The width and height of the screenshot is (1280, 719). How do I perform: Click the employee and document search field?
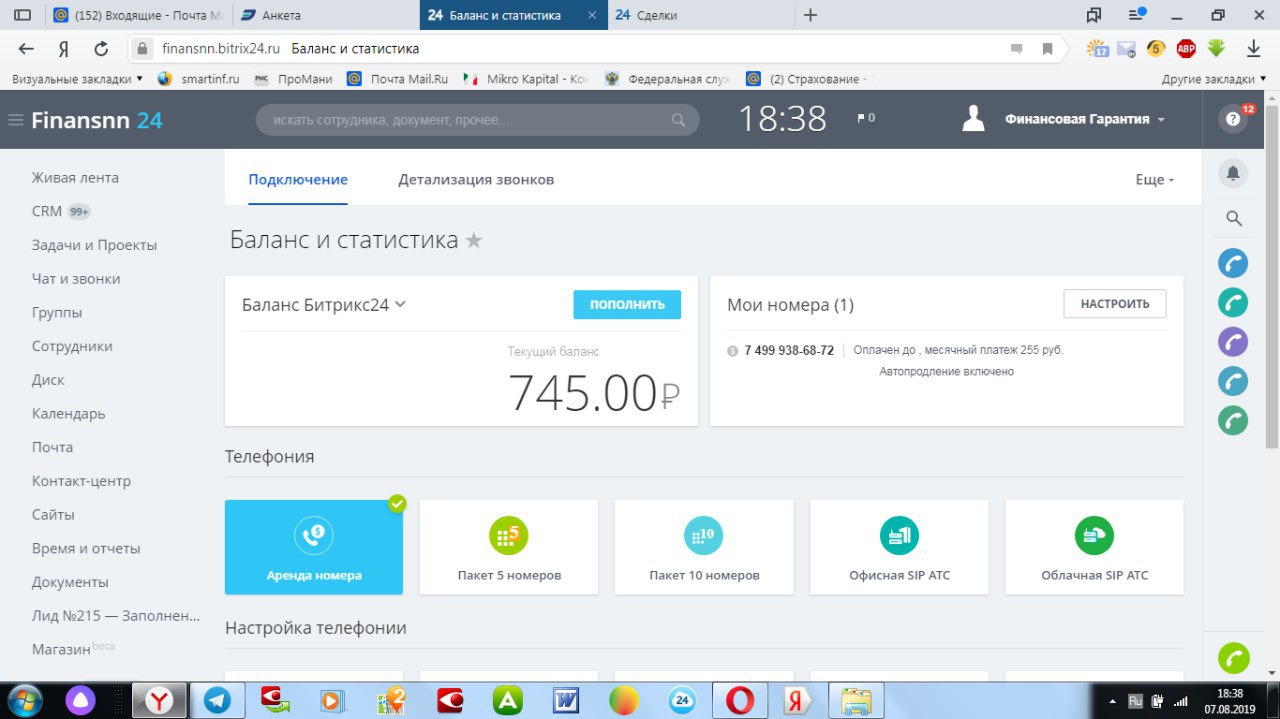click(x=477, y=120)
